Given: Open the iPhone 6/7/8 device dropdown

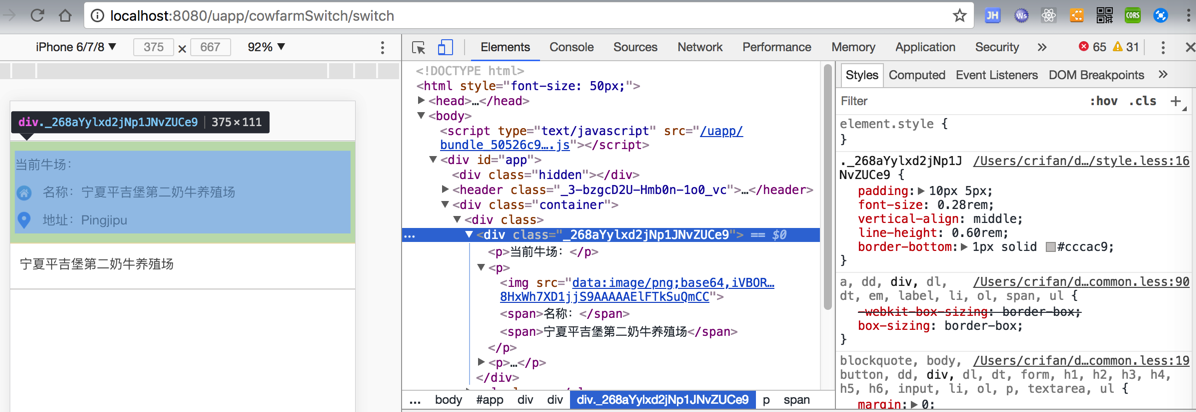Looking at the screenshot, I should [x=76, y=47].
